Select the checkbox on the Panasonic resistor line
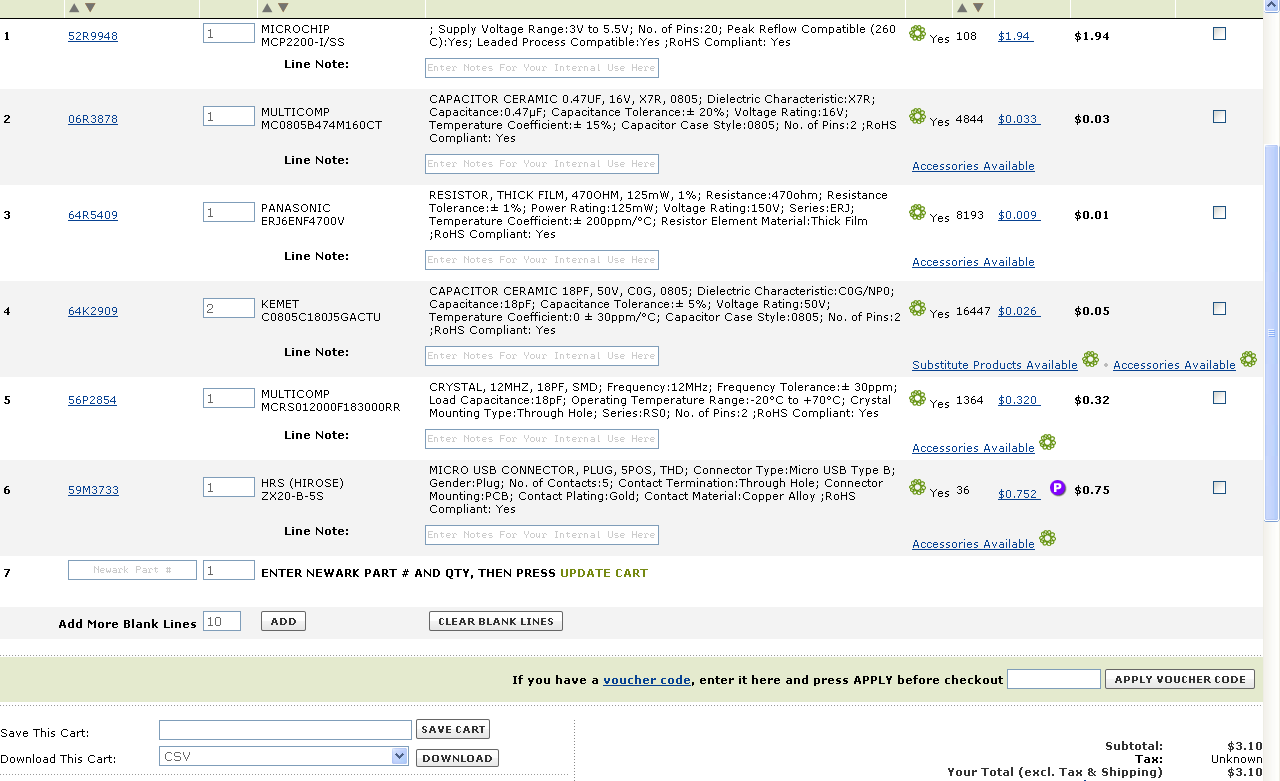The image size is (1280, 781). click(1219, 213)
